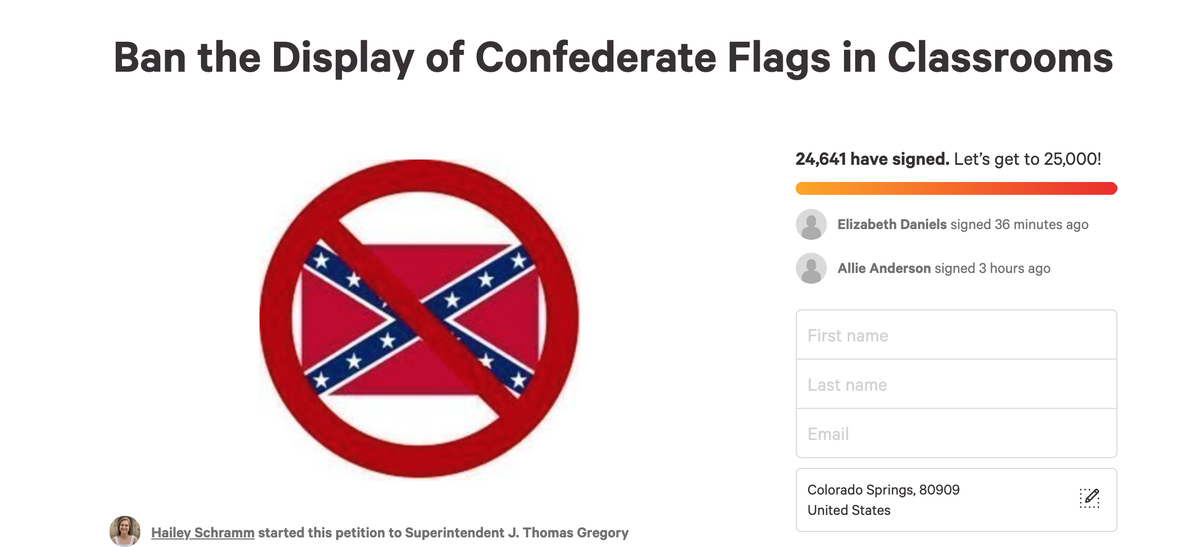
Task: Click the "signed 36 minutes ago" timestamp
Action: pos(1019,224)
